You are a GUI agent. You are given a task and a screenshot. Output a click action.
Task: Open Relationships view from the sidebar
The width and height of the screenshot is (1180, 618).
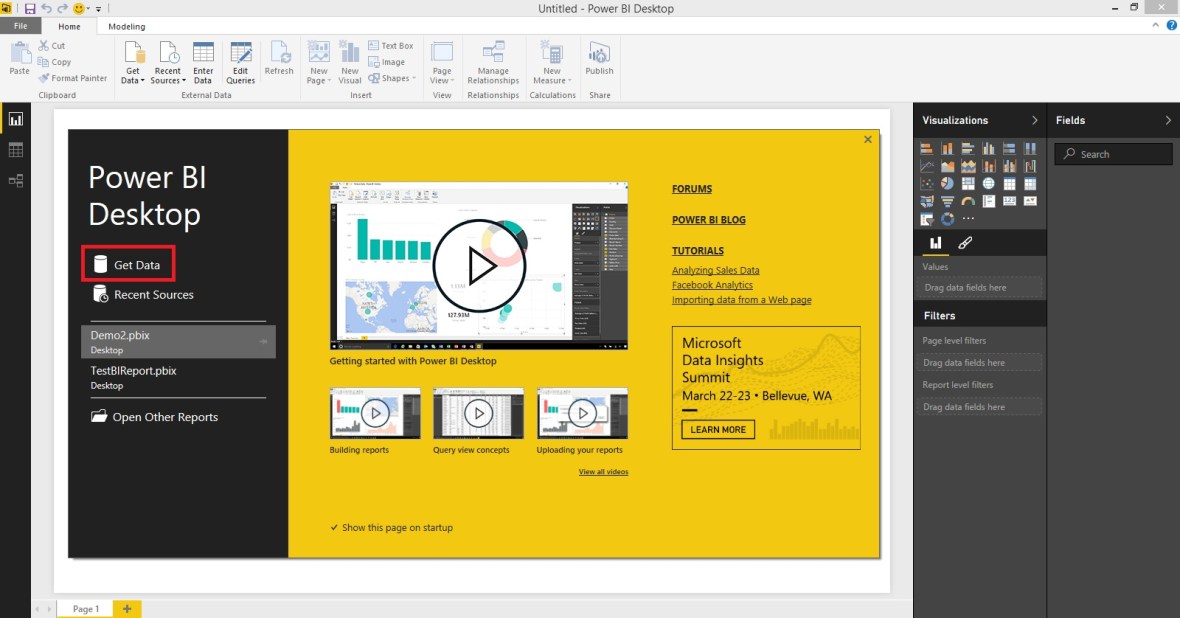[15, 182]
